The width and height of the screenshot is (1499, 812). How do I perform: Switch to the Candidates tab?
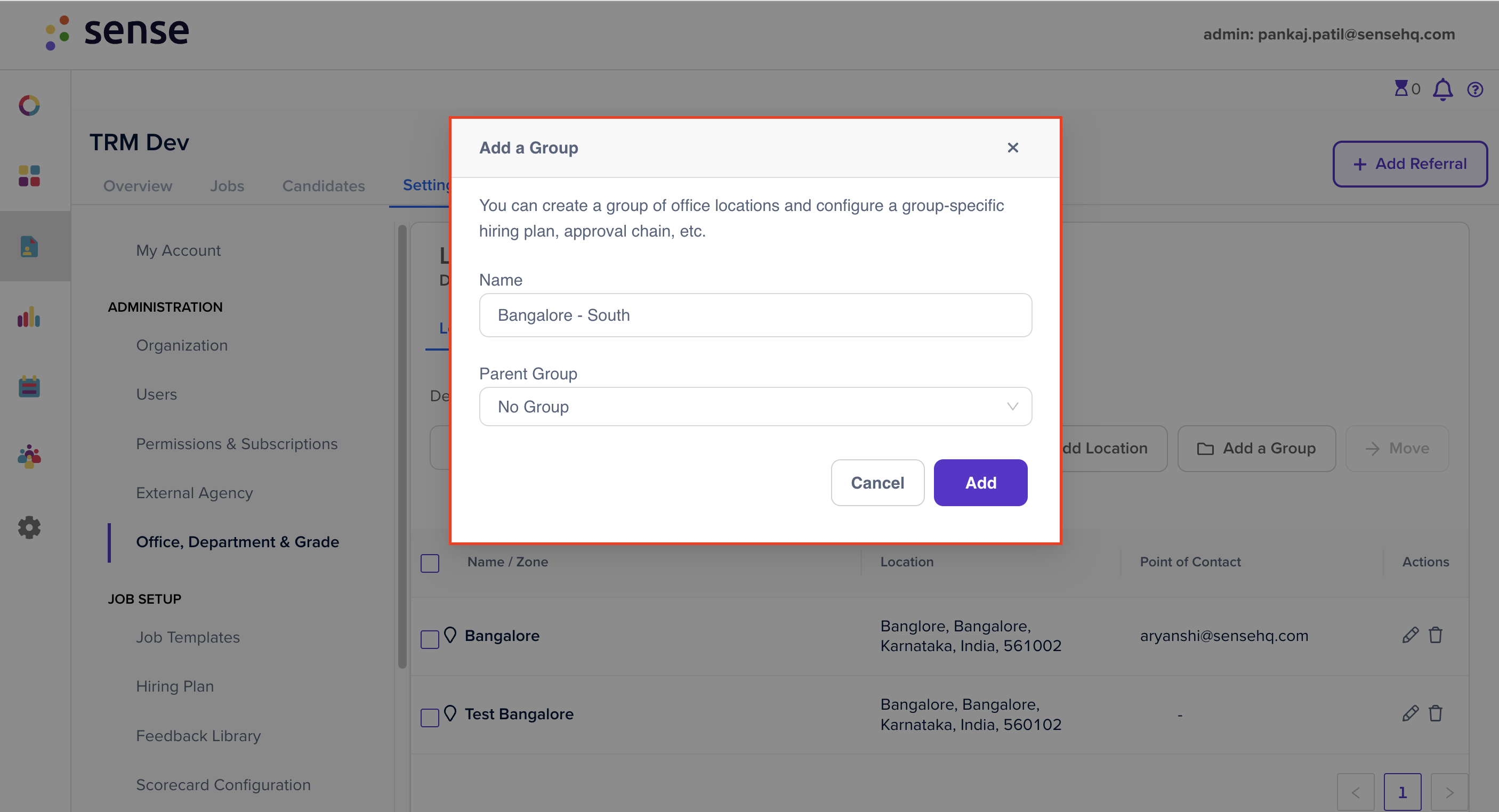tap(324, 186)
